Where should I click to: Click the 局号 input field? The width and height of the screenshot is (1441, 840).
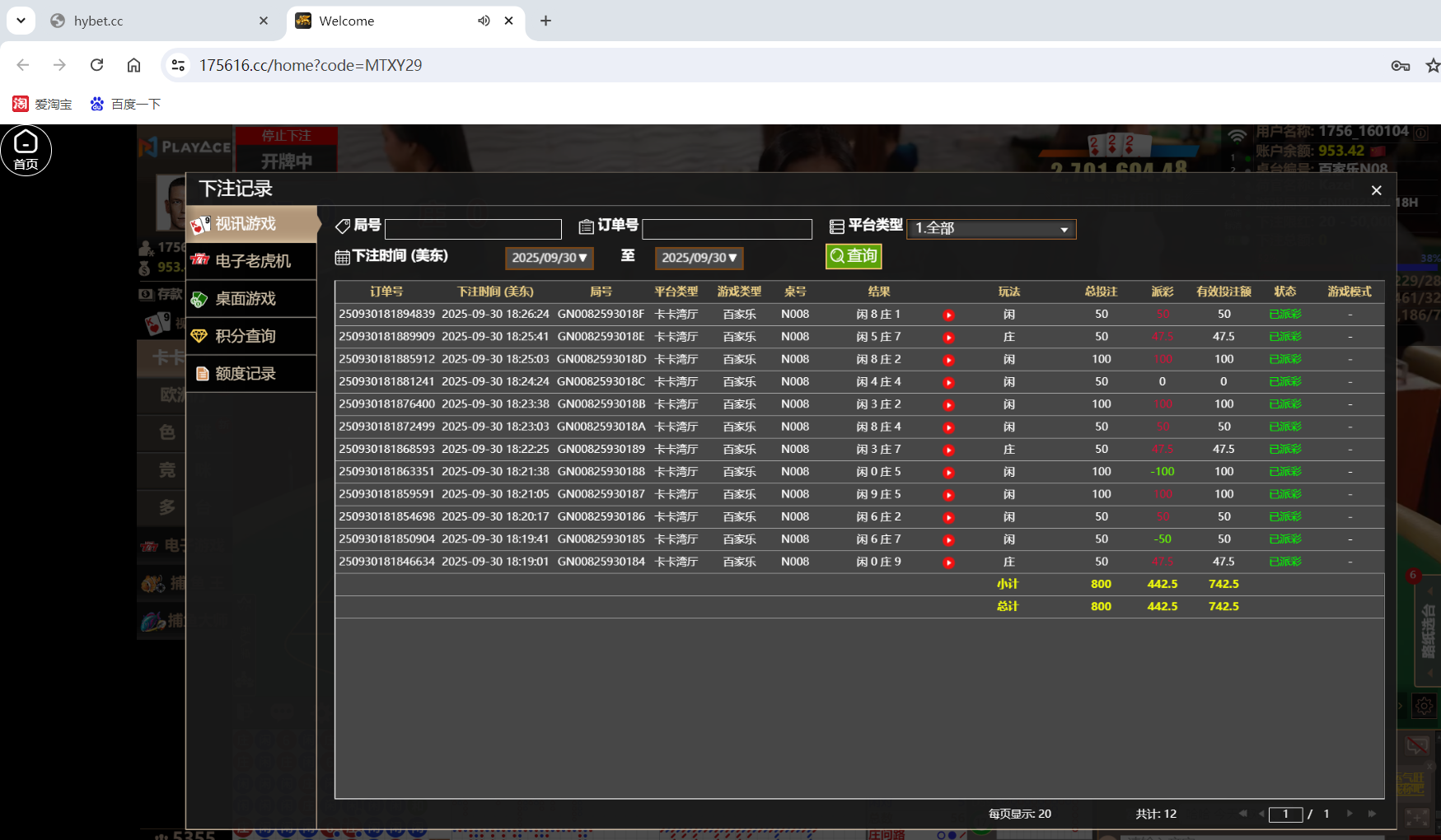473,228
